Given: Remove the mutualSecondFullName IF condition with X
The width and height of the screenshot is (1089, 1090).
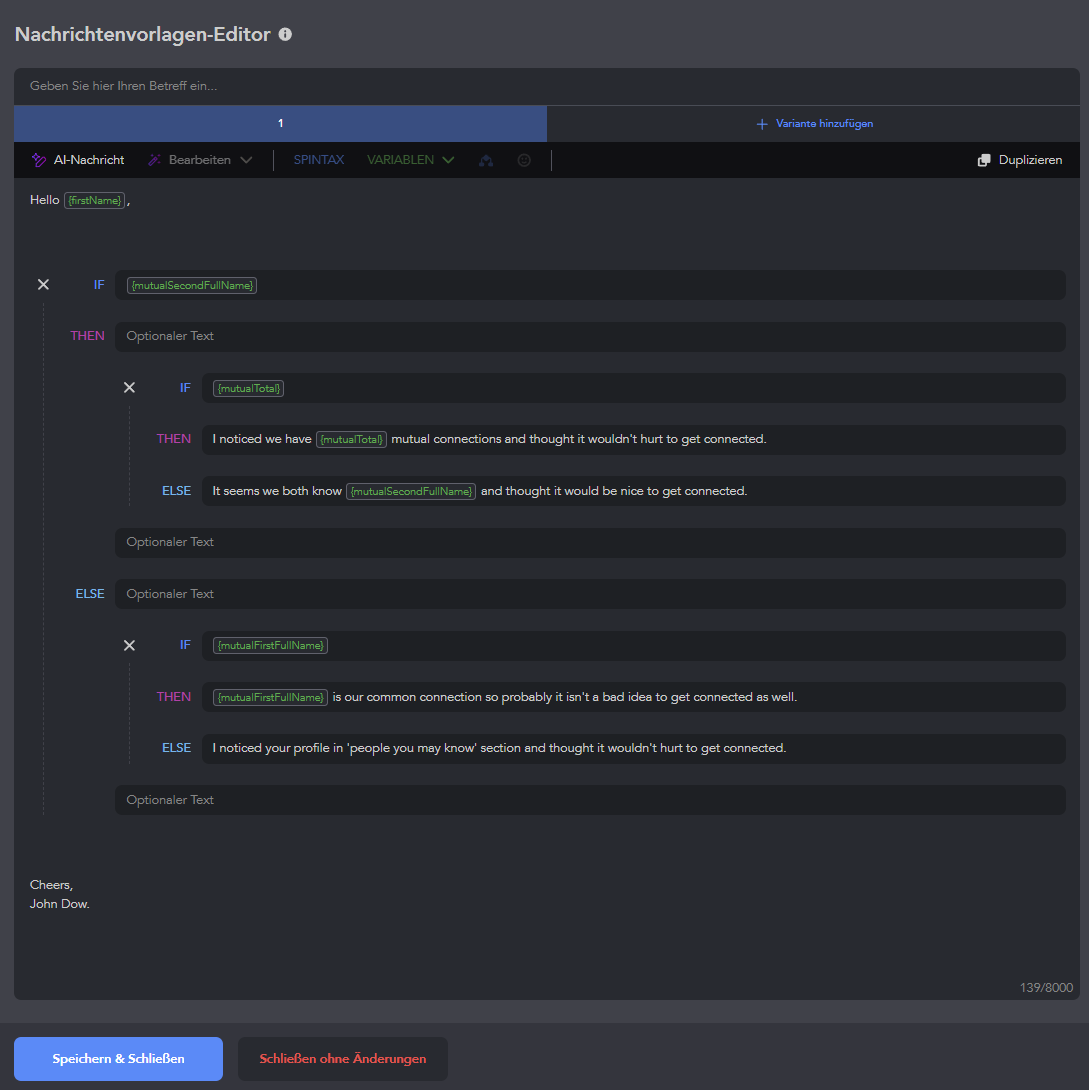Looking at the screenshot, I should point(43,284).
